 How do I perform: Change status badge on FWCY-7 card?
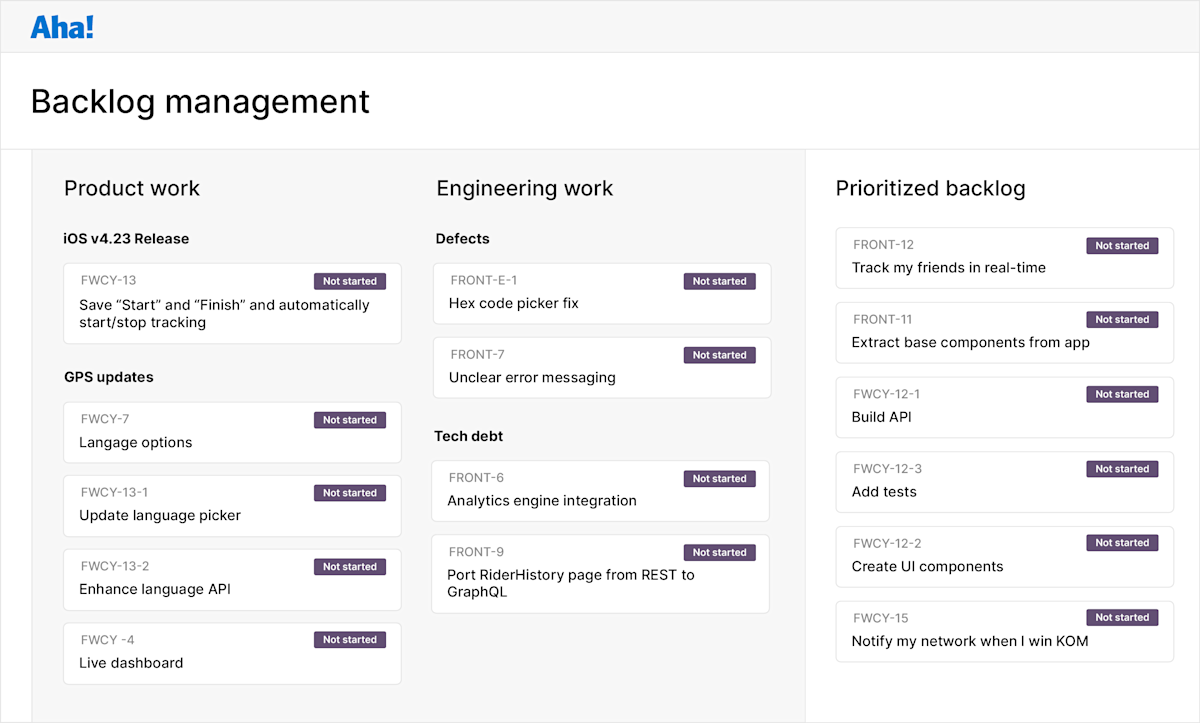pyautogui.click(x=349, y=419)
